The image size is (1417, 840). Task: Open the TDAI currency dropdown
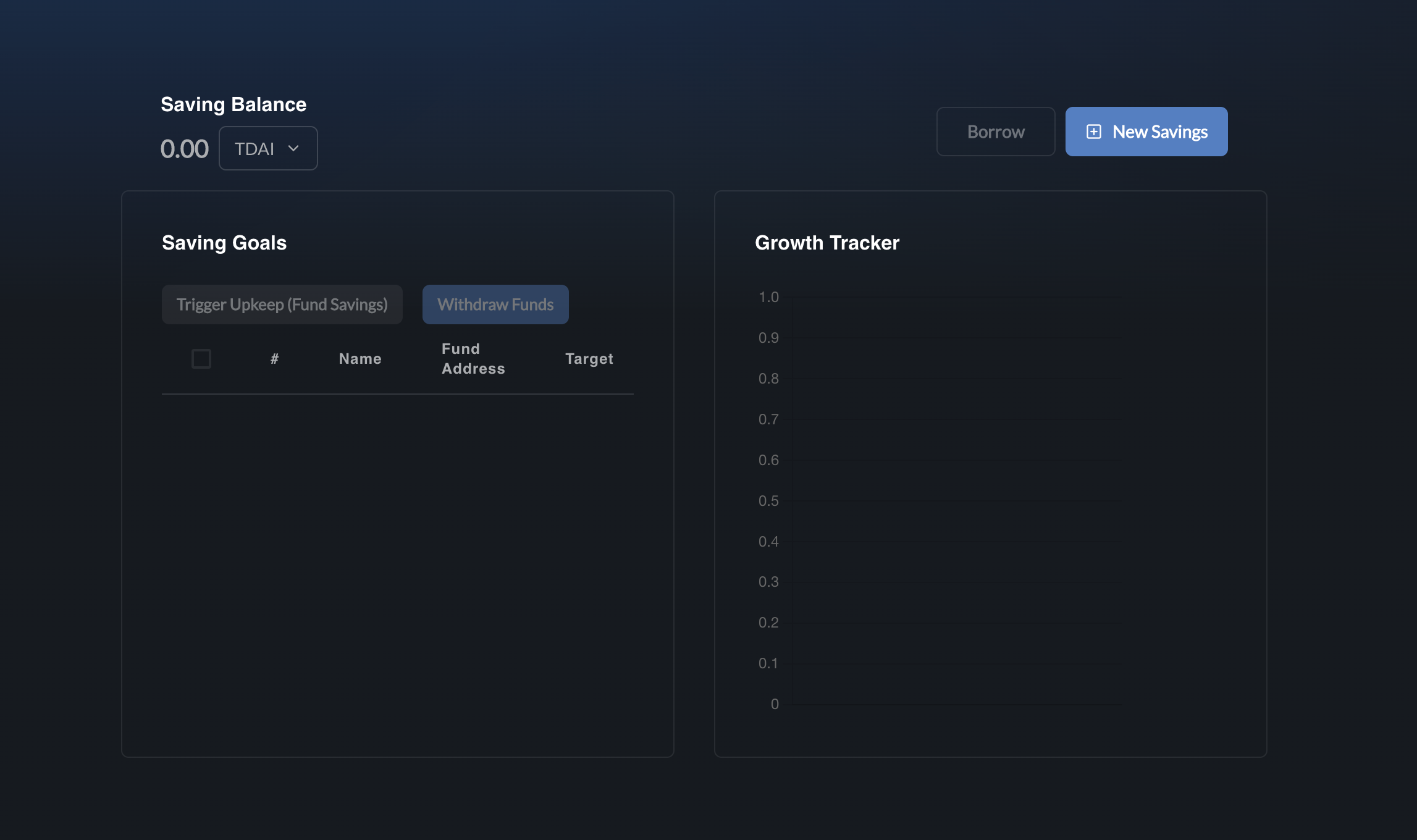[267, 148]
